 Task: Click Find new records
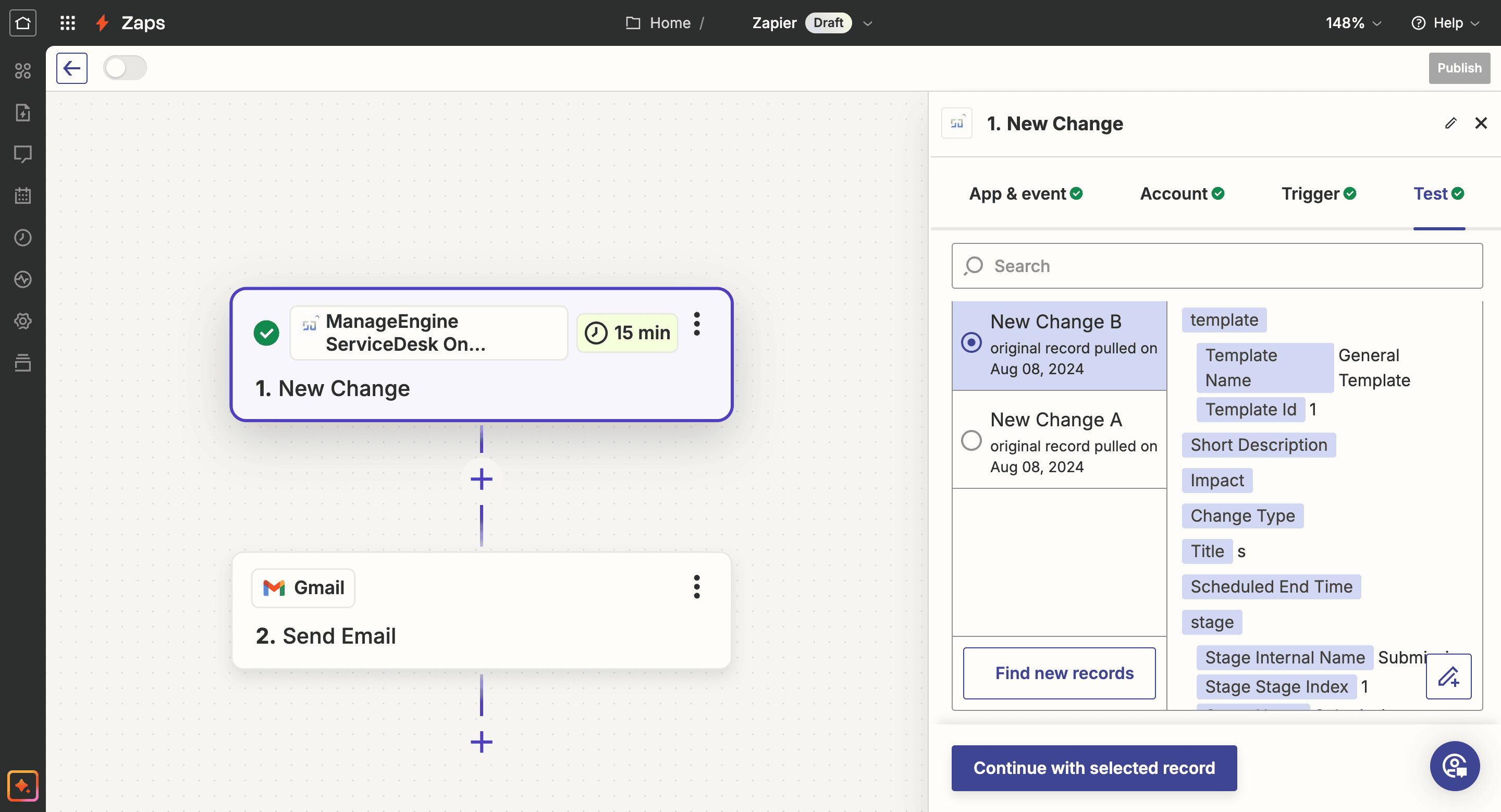[1059, 673]
